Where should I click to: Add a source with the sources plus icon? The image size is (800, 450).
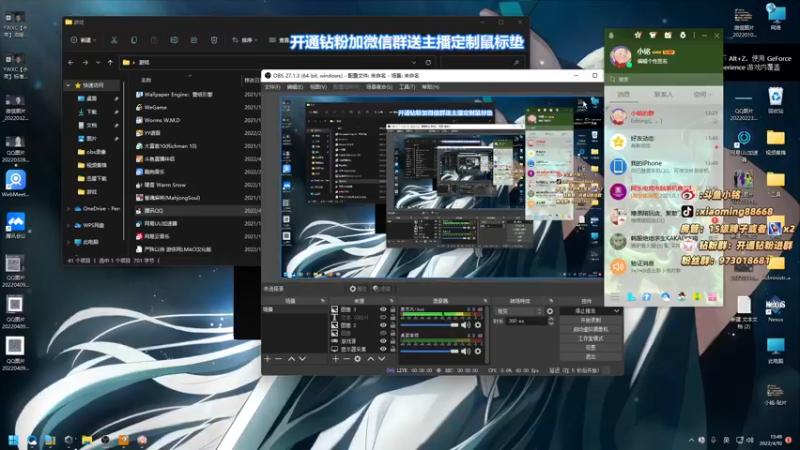[335, 359]
